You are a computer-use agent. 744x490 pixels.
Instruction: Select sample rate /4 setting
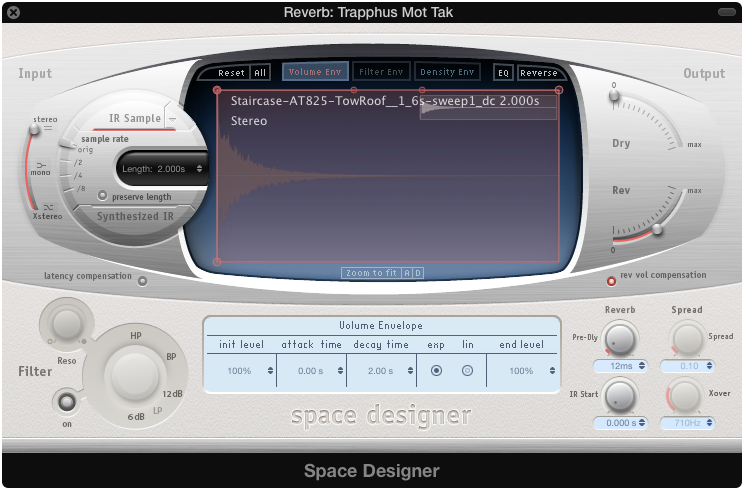[x=78, y=176]
